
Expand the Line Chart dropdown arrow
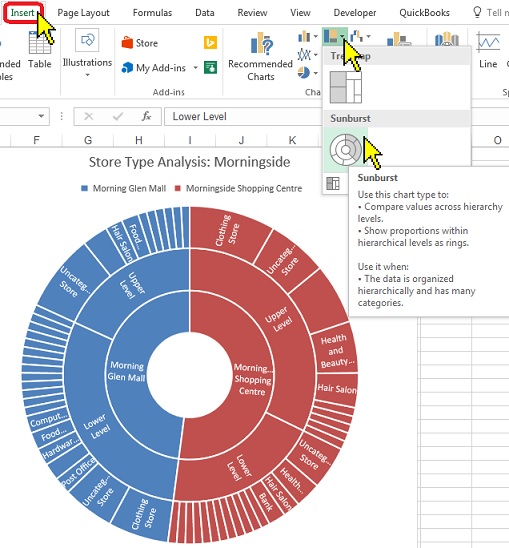click(x=316, y=55)
